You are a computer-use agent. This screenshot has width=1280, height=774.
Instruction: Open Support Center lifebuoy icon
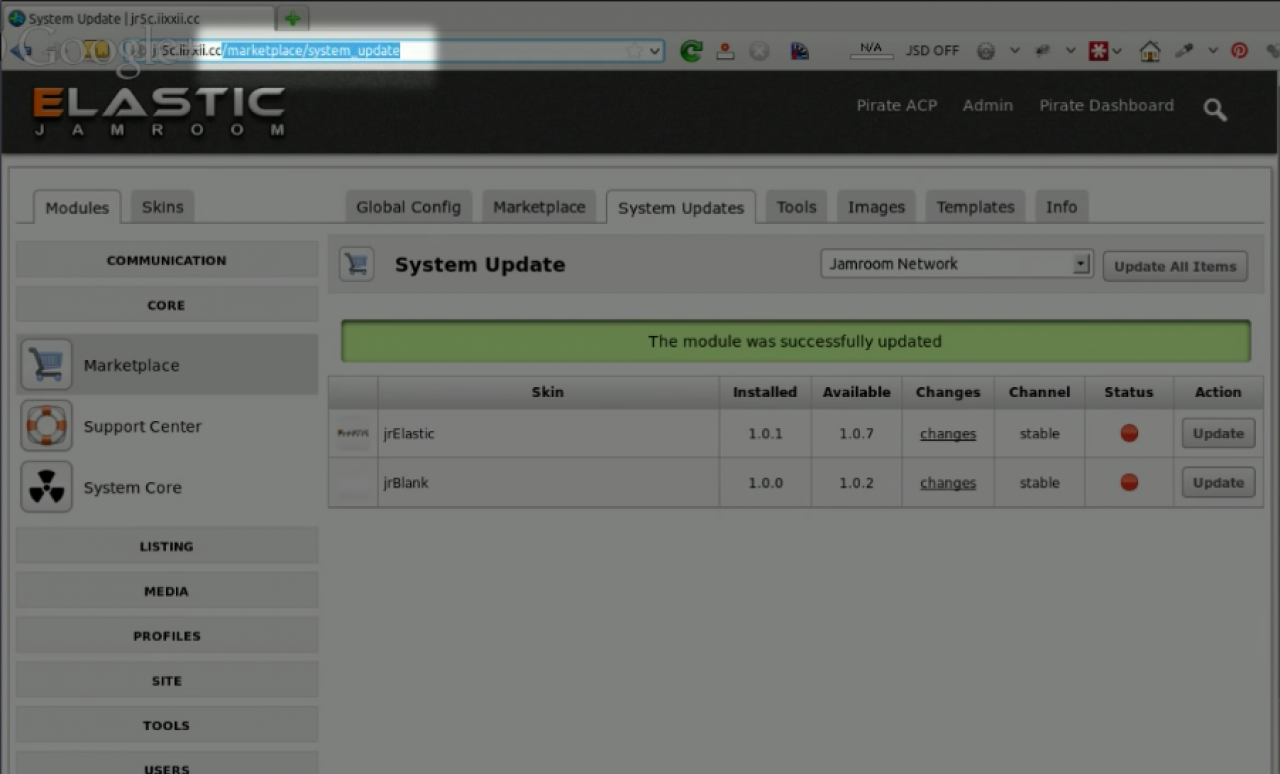point(46,426)
